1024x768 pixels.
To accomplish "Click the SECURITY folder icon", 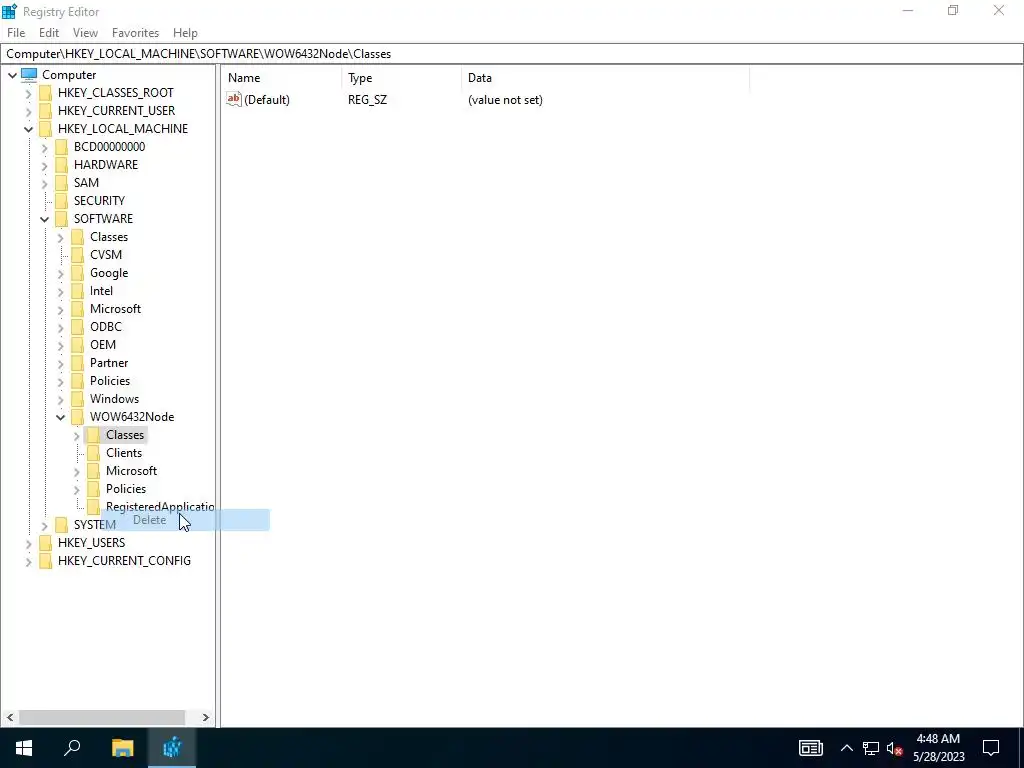I will [x=61, y=200].
